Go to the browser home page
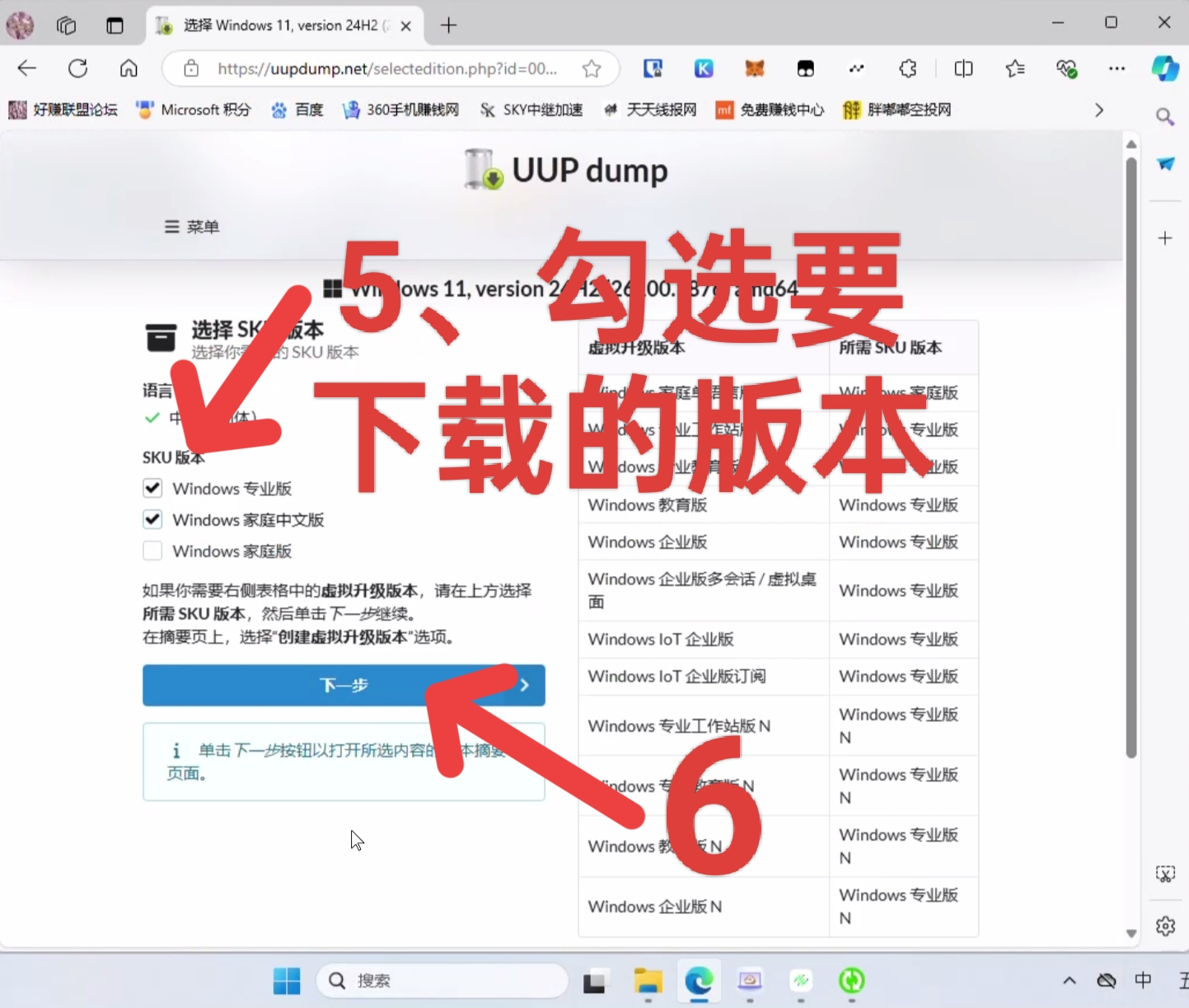 point(129,68)
